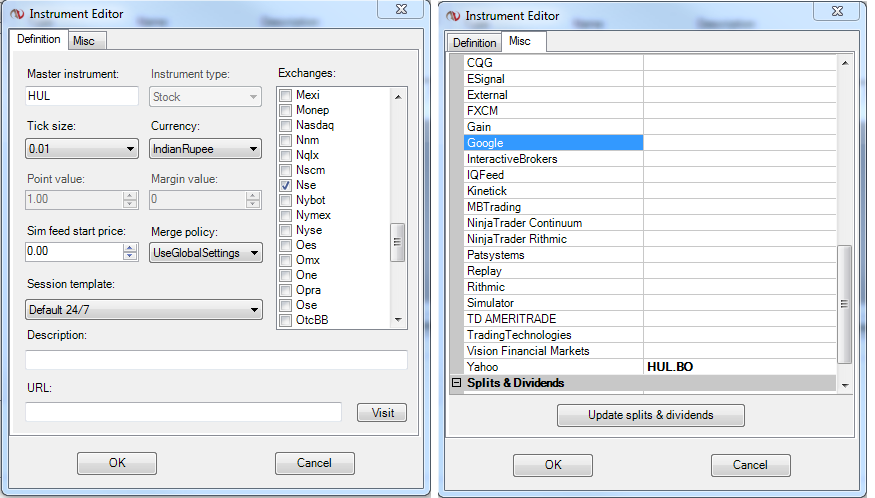Open the Merge policy dropdown
Screen dimensions: 875x498
point(205,253)
